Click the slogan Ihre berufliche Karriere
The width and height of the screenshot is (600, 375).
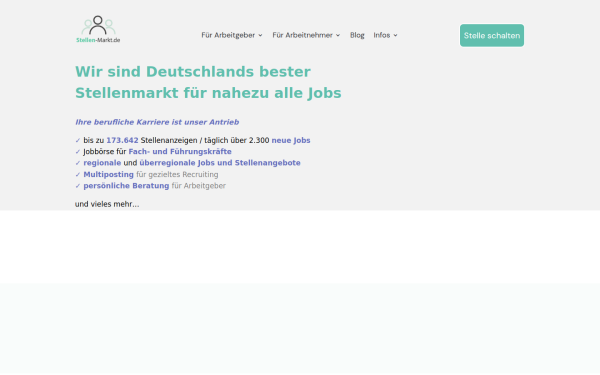pyautogui.click(x=157, y=122)
